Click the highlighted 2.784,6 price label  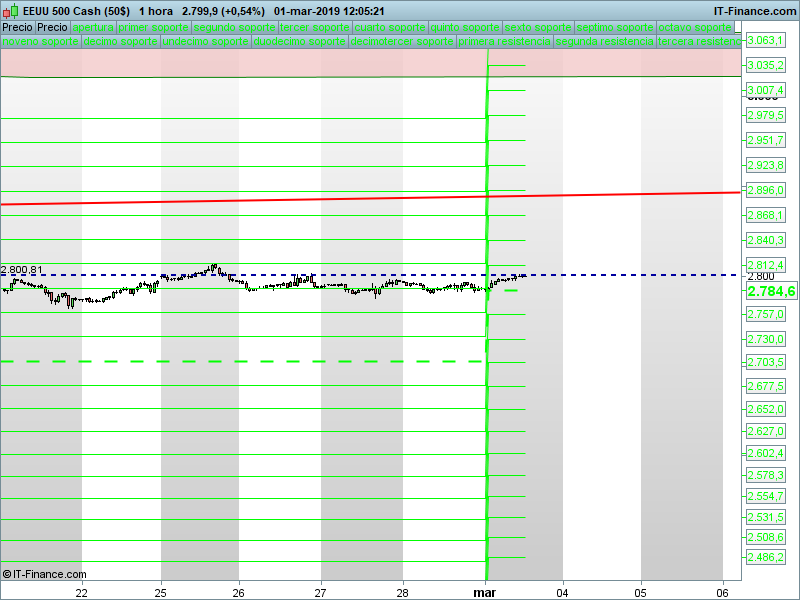point(771,291)
